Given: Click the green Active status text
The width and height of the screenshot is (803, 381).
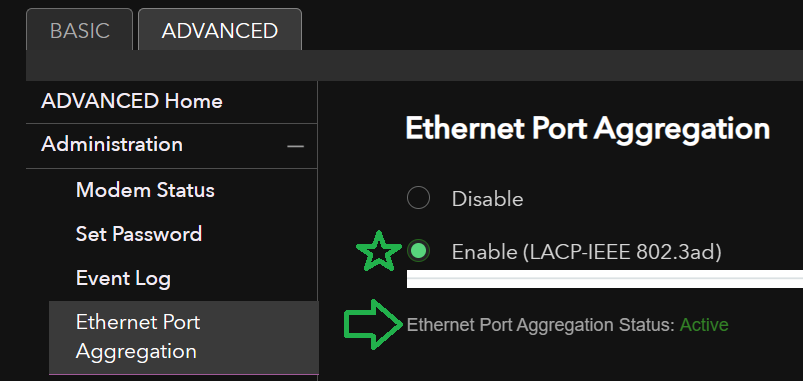Looking at the screenshot, I should pos(704,325).
